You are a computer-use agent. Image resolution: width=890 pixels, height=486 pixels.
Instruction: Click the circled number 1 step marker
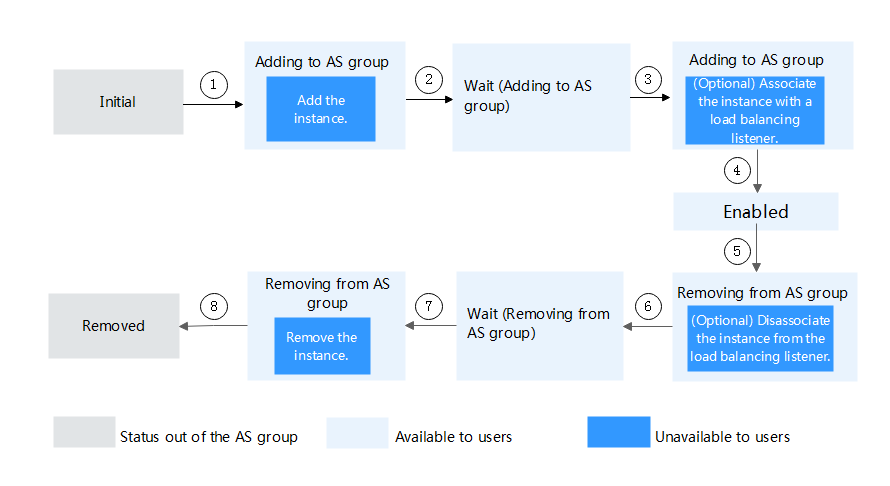[214, 85]
